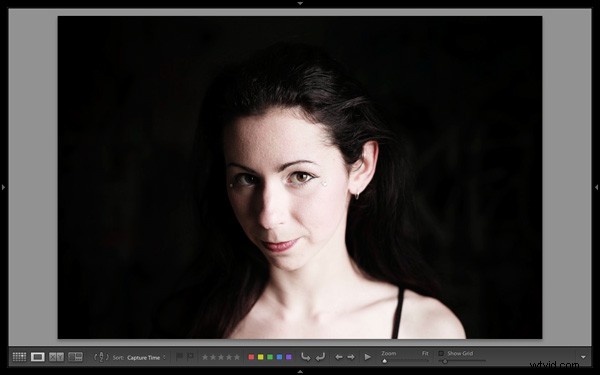Open the Capture Time sort dropdown
The height and width of the screenshot is (375, 600).
pos(146,358)
